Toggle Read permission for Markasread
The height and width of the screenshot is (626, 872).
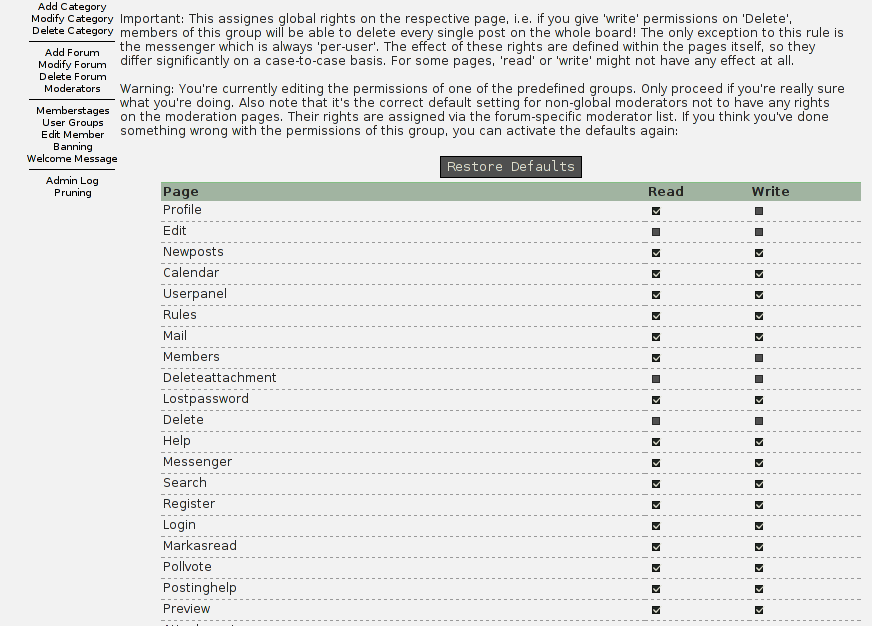[x=655, y=547]
